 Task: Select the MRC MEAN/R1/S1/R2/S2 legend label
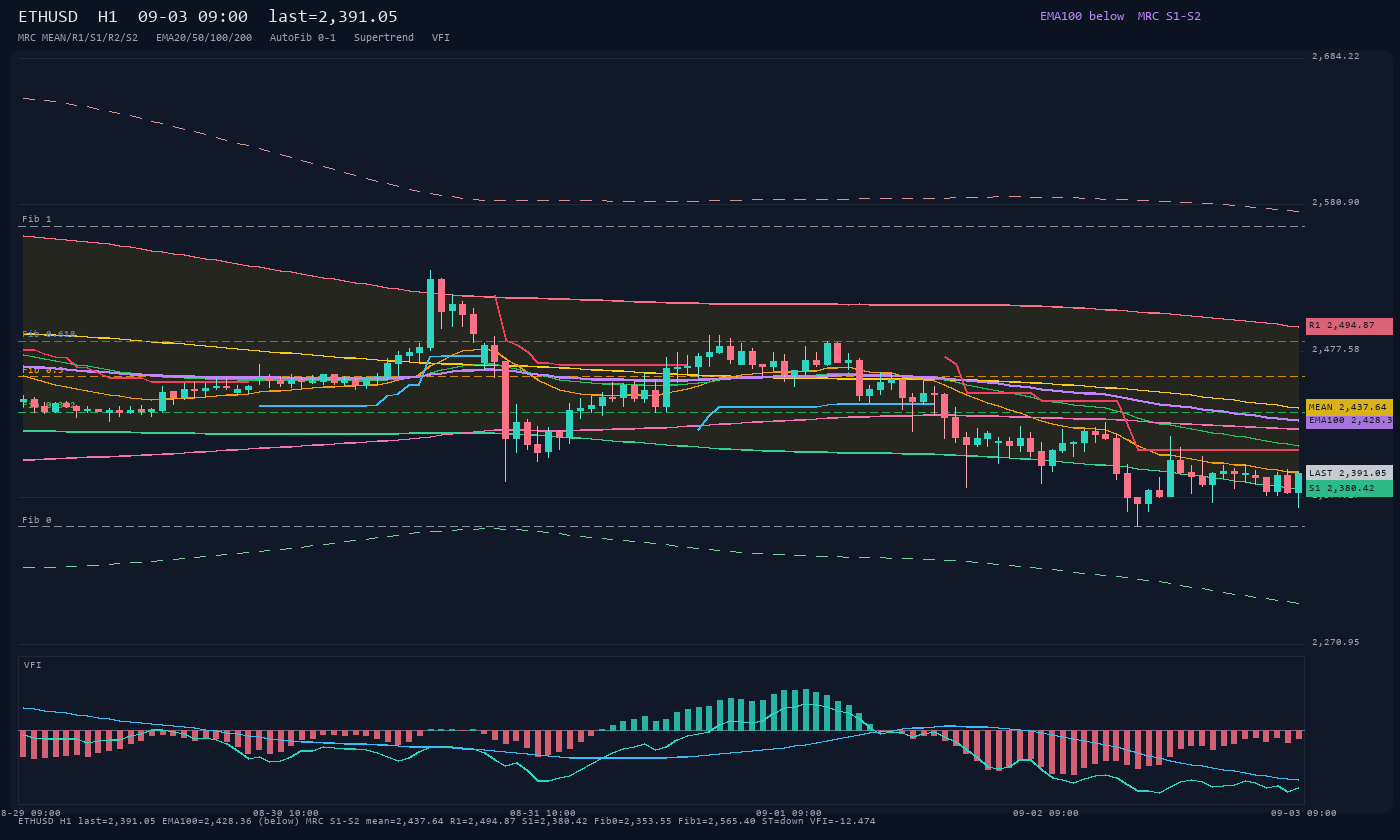[78, 38]
